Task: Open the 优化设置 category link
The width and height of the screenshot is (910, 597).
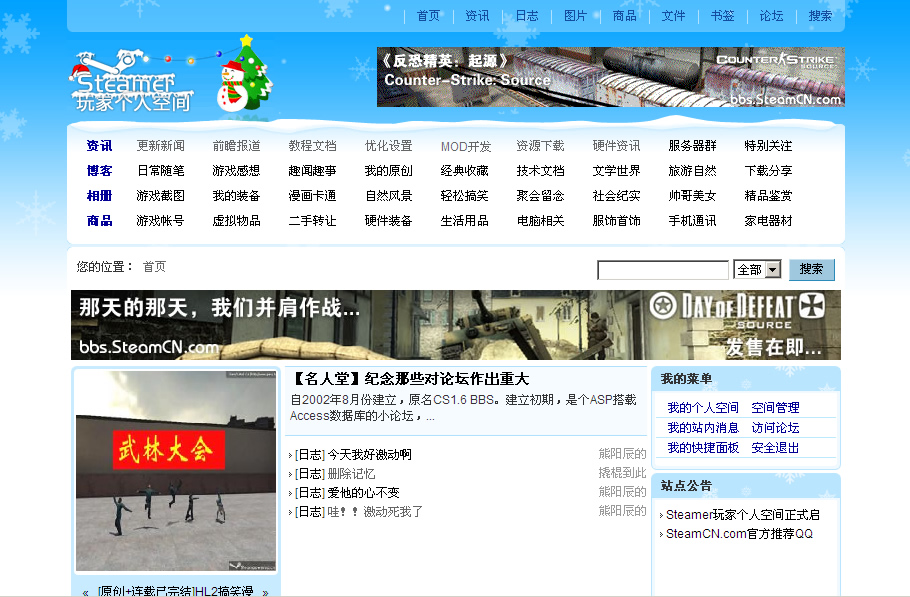Action: click(388, 146)
